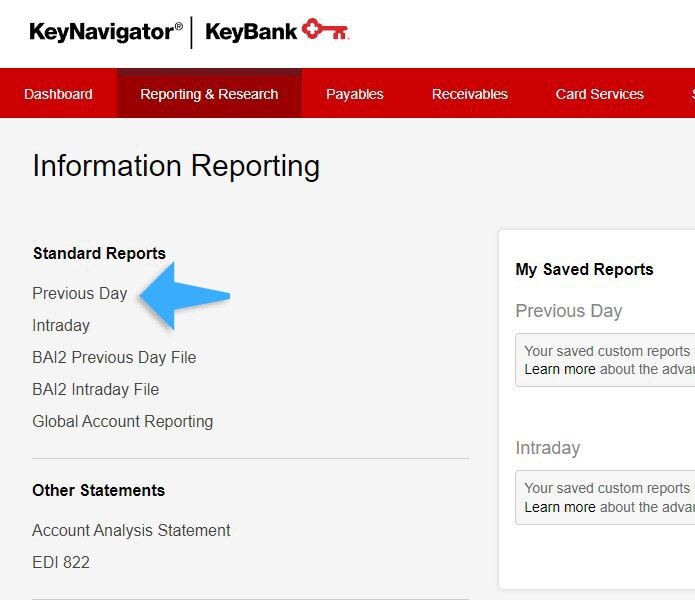Click the Information Reporting page title
Image resolution: width=695 pixels, height=600 pixels.
176,166
